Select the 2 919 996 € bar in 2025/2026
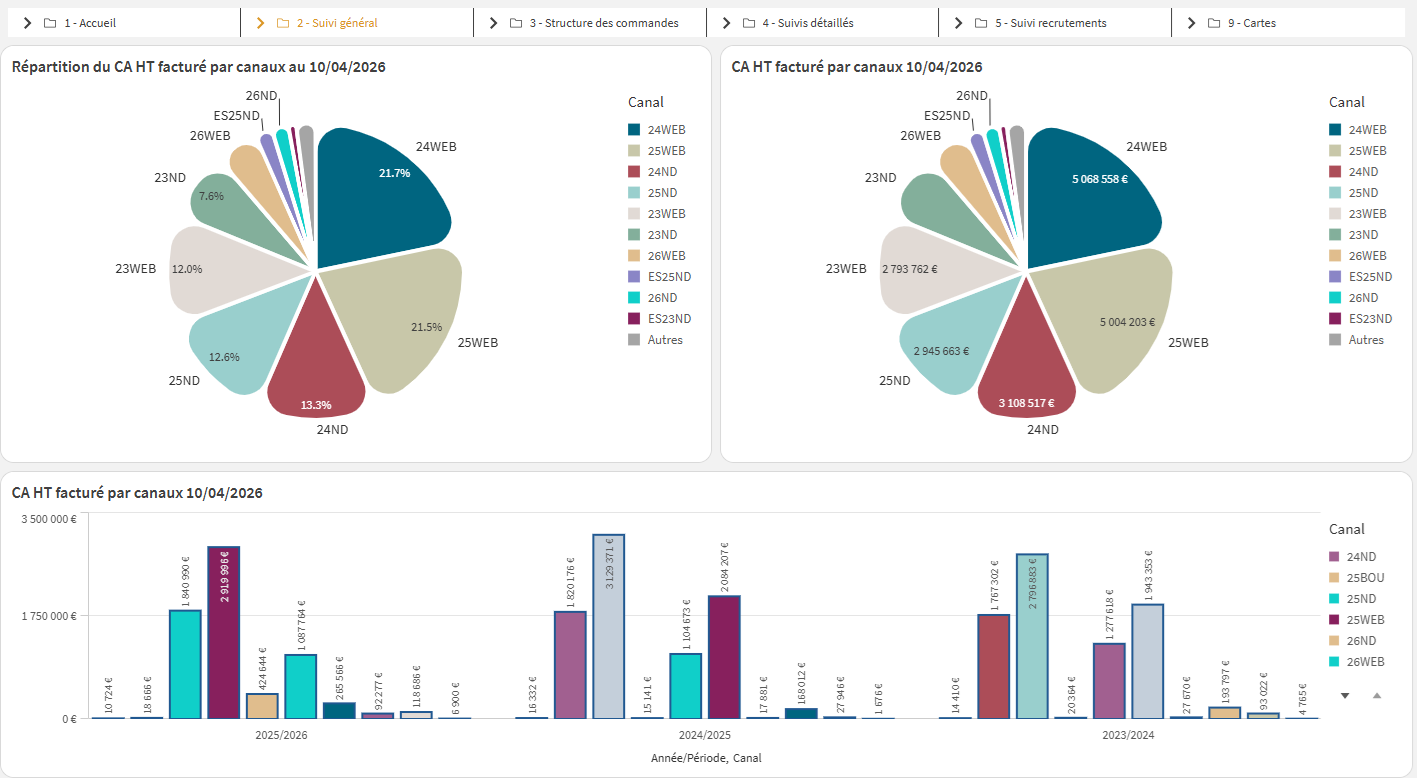This screenshot has height=778, width=1417. pos(223,632)
